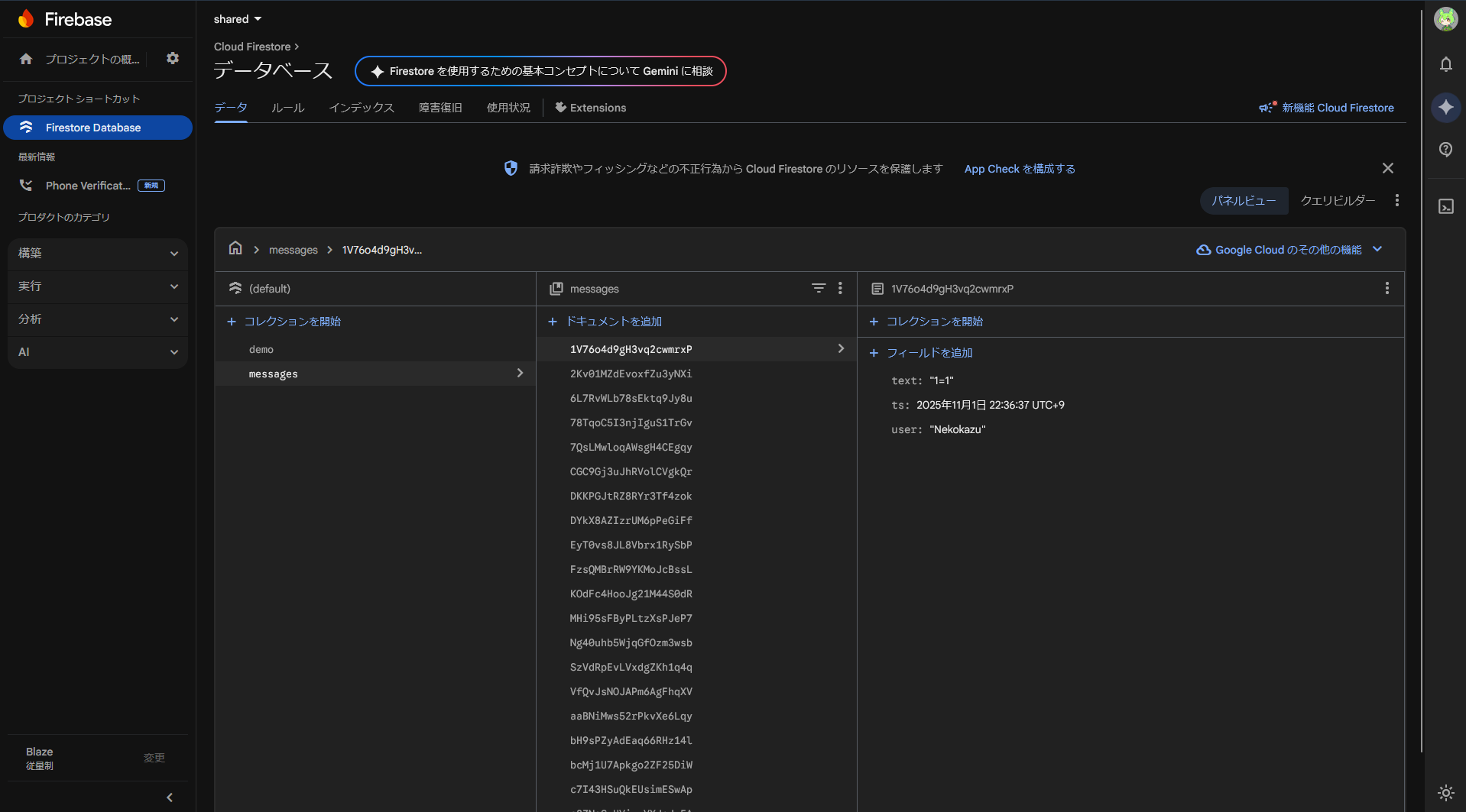Click the text field value "1=1"
Viewport: 1466px width, 812px height.
[x=942, y=380]
